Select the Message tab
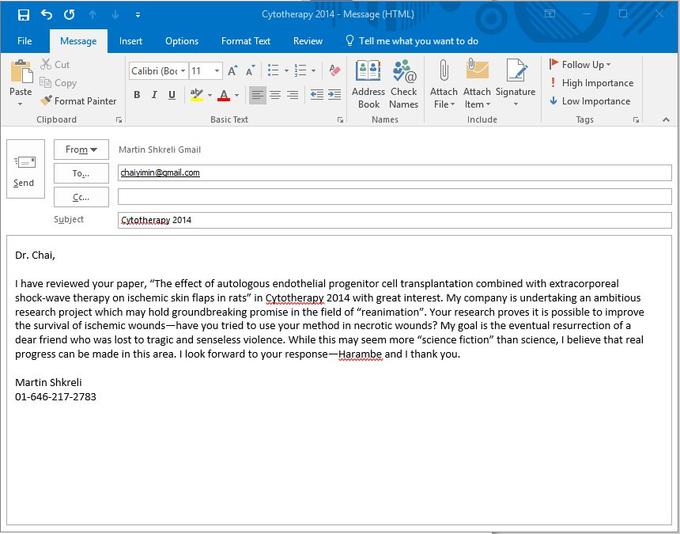Screen dimensions: 680x534 tap(78, 41)
